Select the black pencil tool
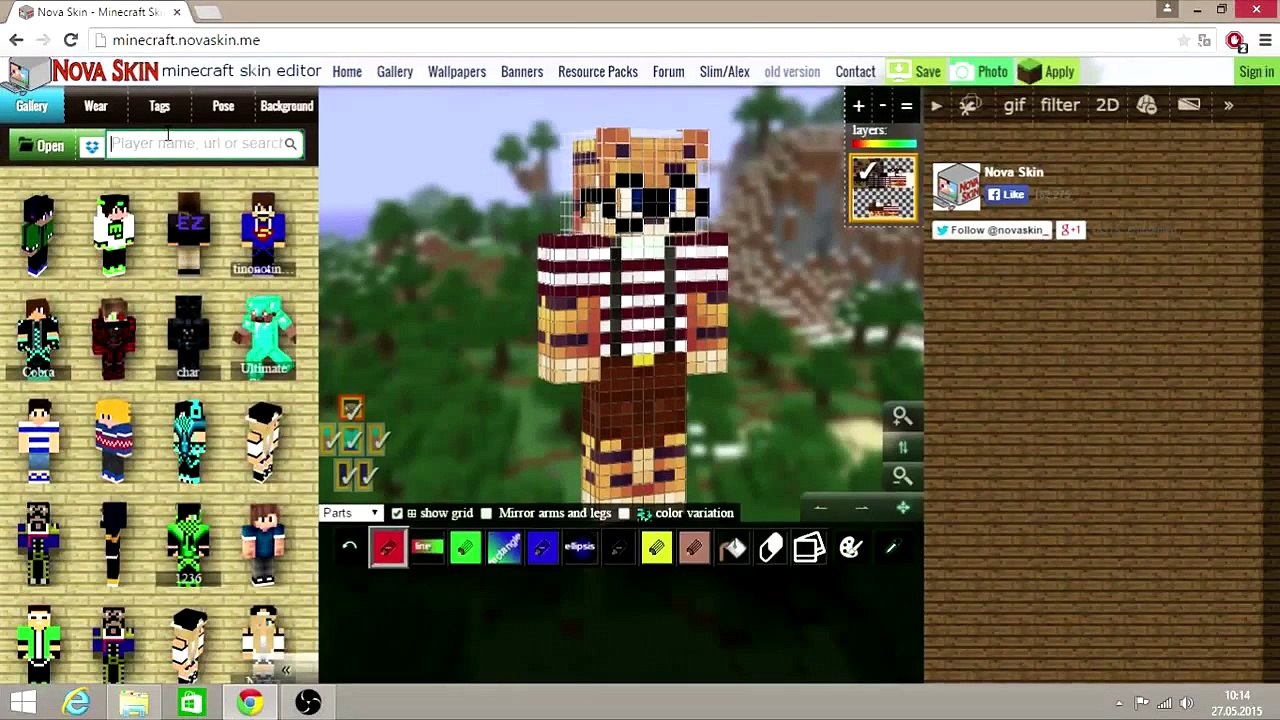Viewport: 1280px width, 720px height. pyautogui.click(x=618, y=547)
